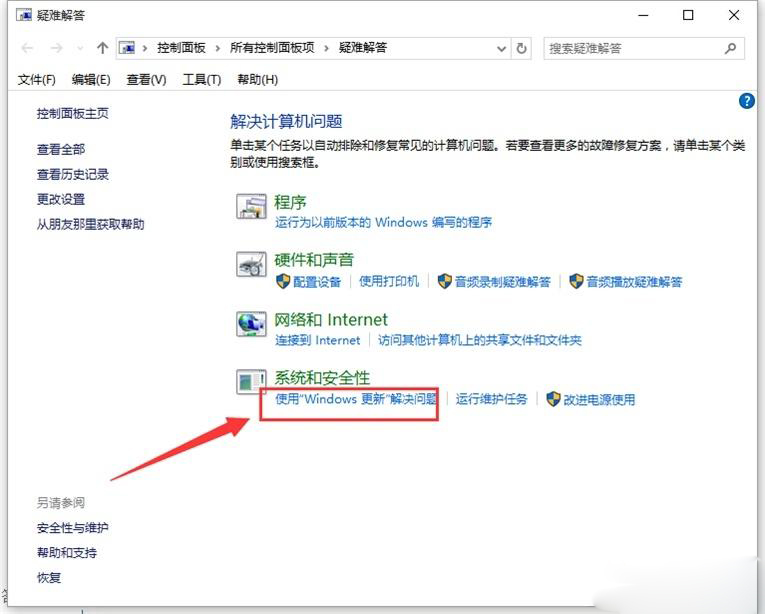765x614 pixels.
Task: Click shield icon beside 改进电源使用
Action: (553, 399)
